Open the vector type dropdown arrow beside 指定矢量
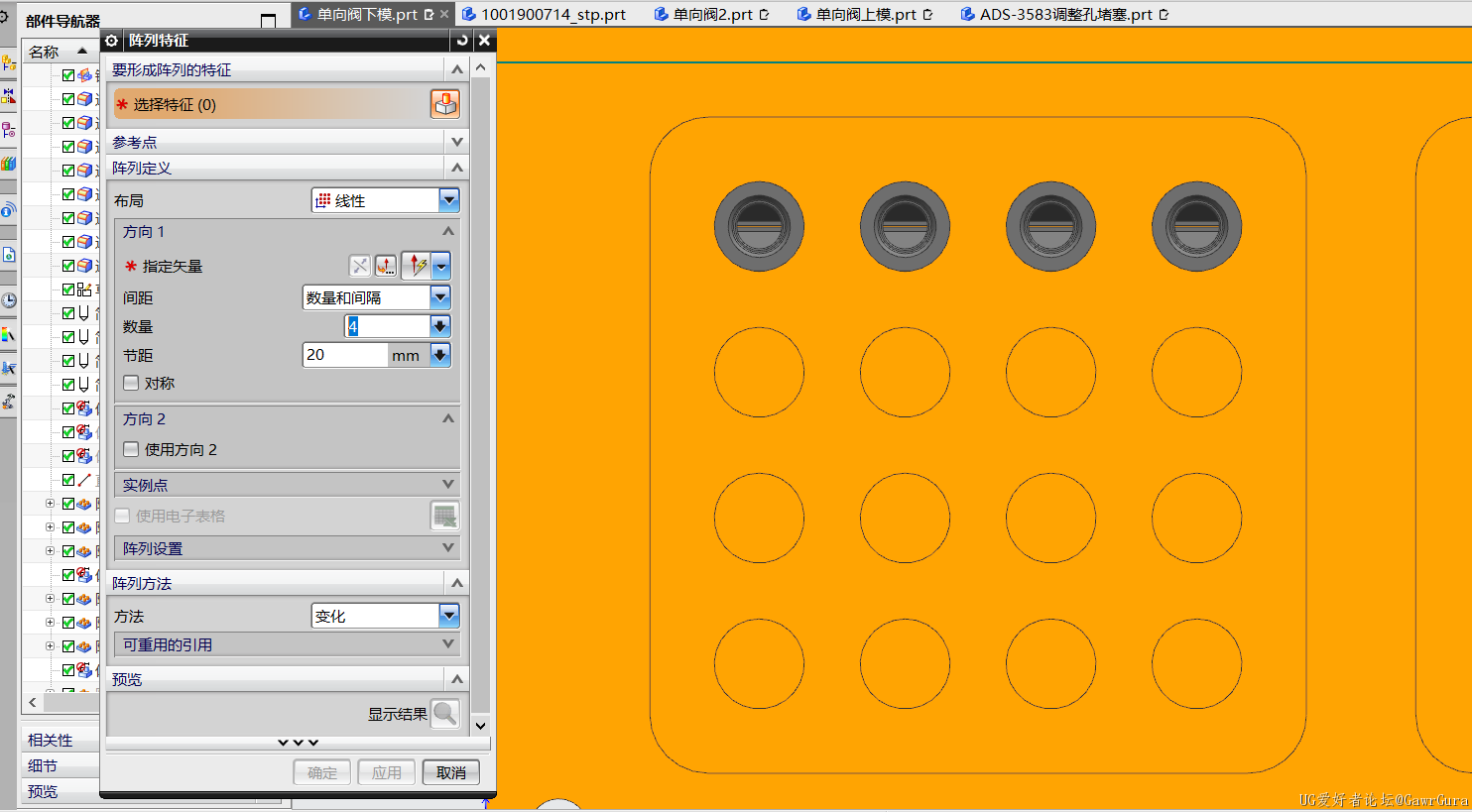This screenshot has width=1472, height=812. tap(441, 266)
